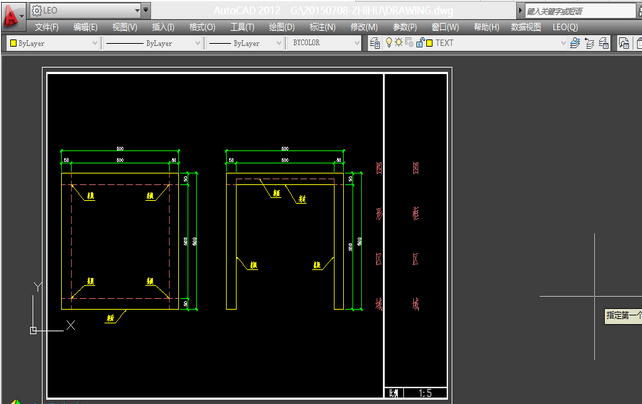Toggle TEXT layer lock padlock
Viewport: 642px width, 404px height.
click(420, 43)
